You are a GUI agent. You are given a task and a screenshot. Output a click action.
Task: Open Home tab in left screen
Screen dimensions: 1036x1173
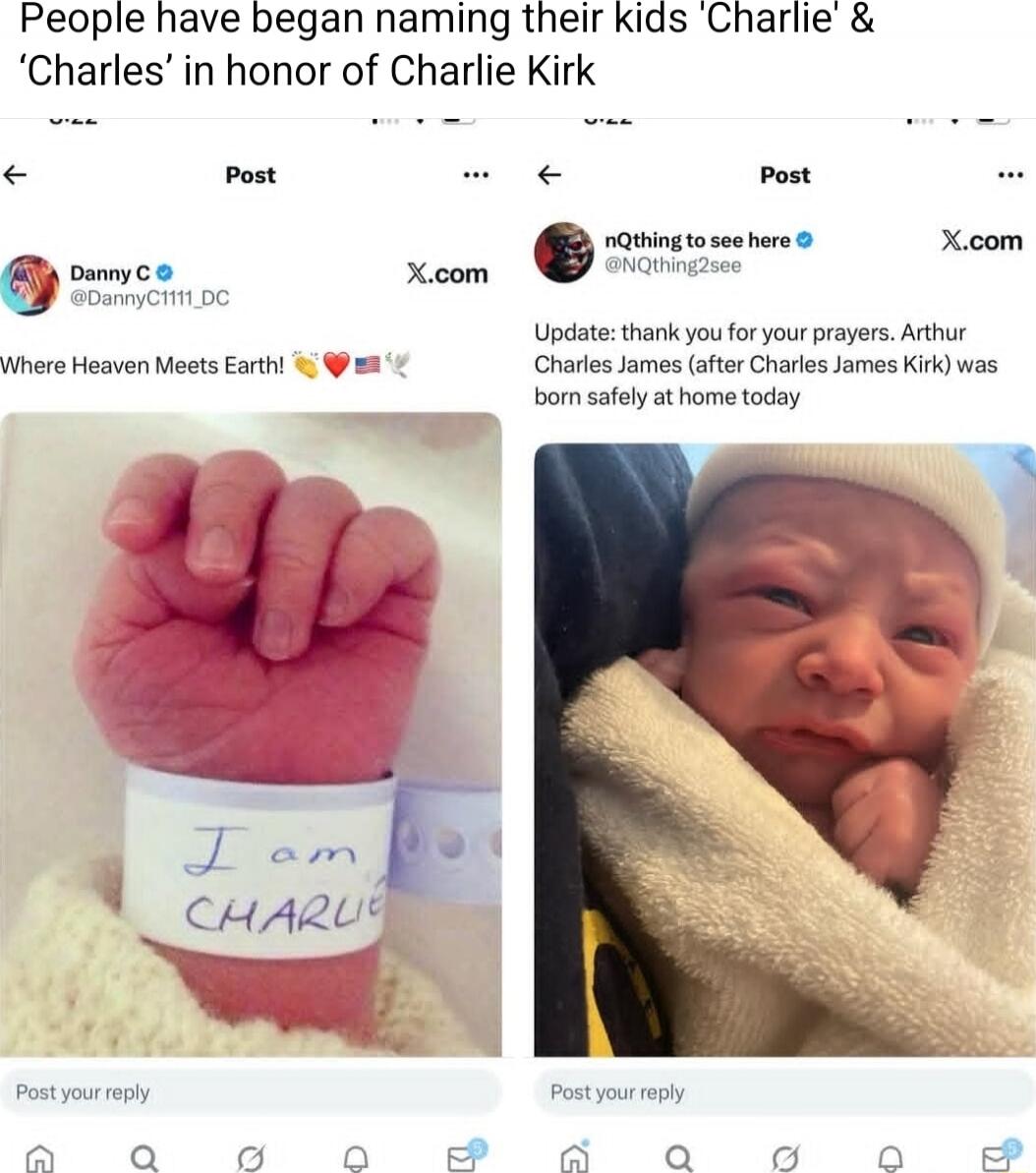click(39, 1158)
